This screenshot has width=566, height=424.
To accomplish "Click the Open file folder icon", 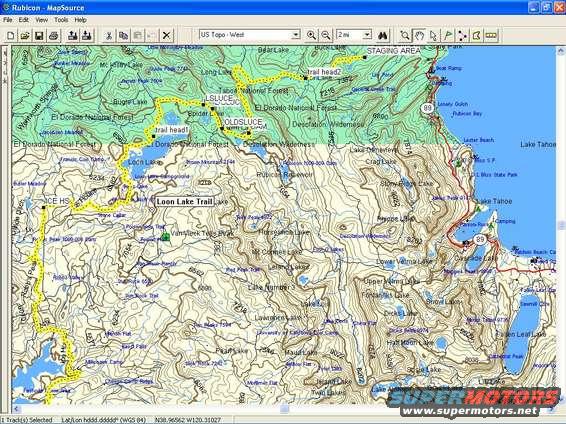I will (x=25, y=36).
